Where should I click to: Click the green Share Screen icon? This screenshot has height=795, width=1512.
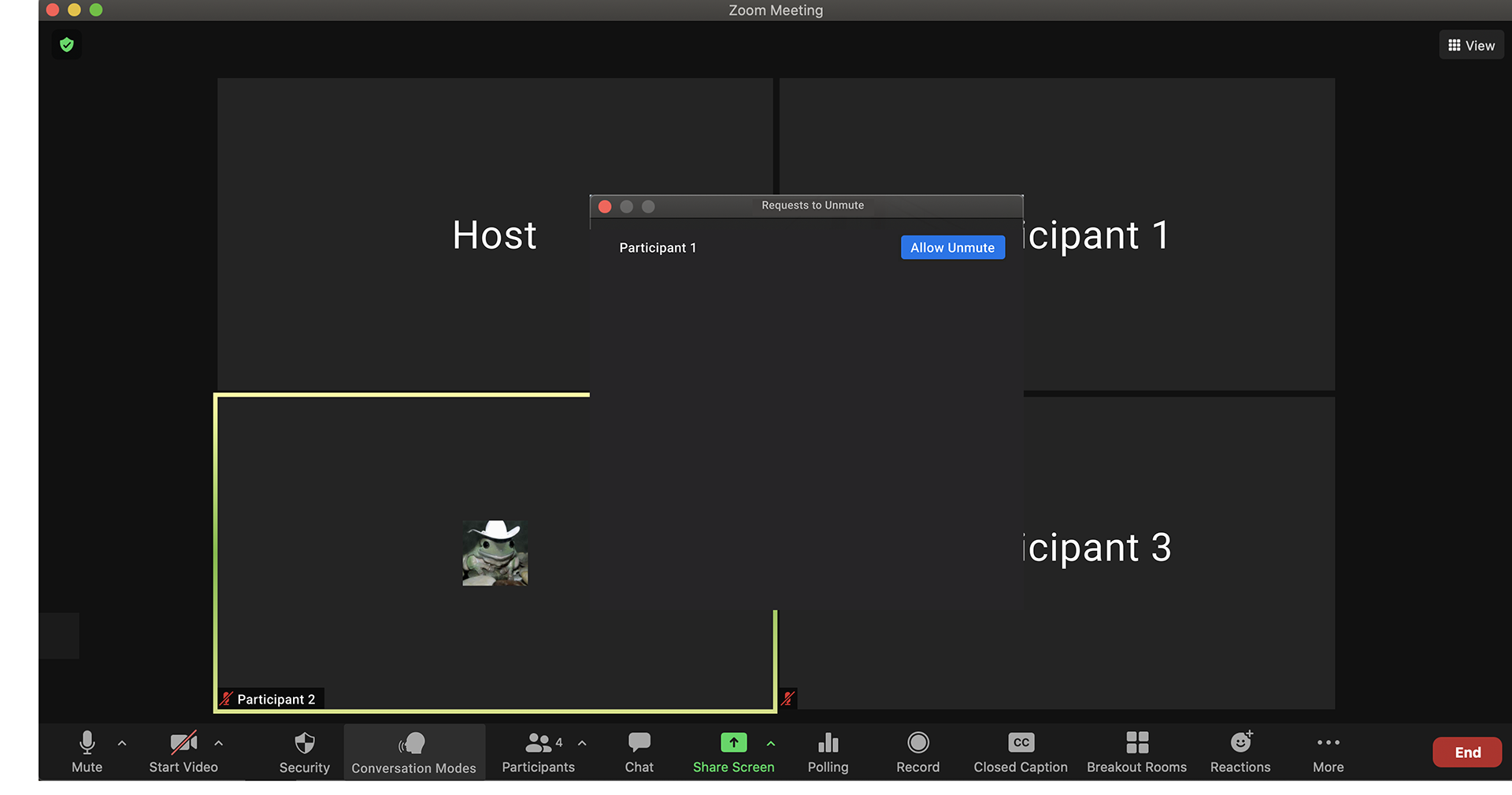[734, 742]
